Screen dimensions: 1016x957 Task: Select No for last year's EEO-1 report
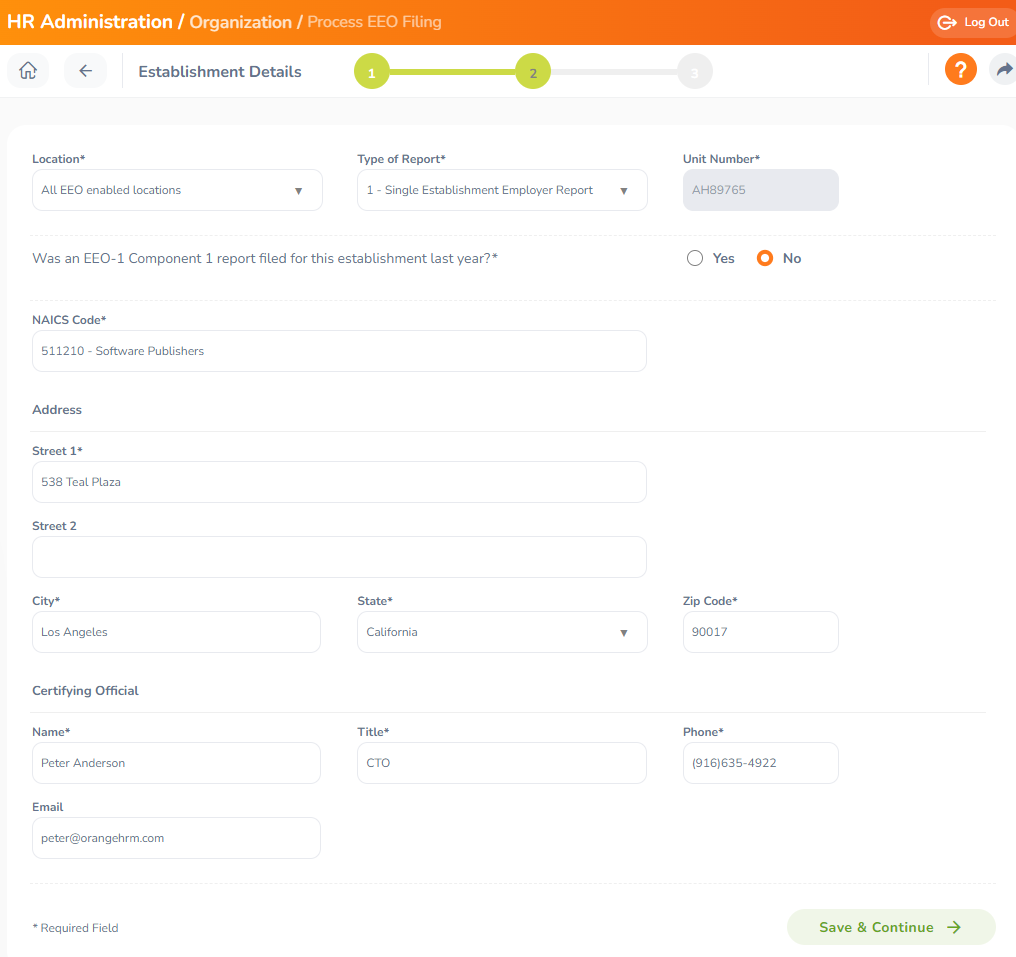(x=765, y=259)
